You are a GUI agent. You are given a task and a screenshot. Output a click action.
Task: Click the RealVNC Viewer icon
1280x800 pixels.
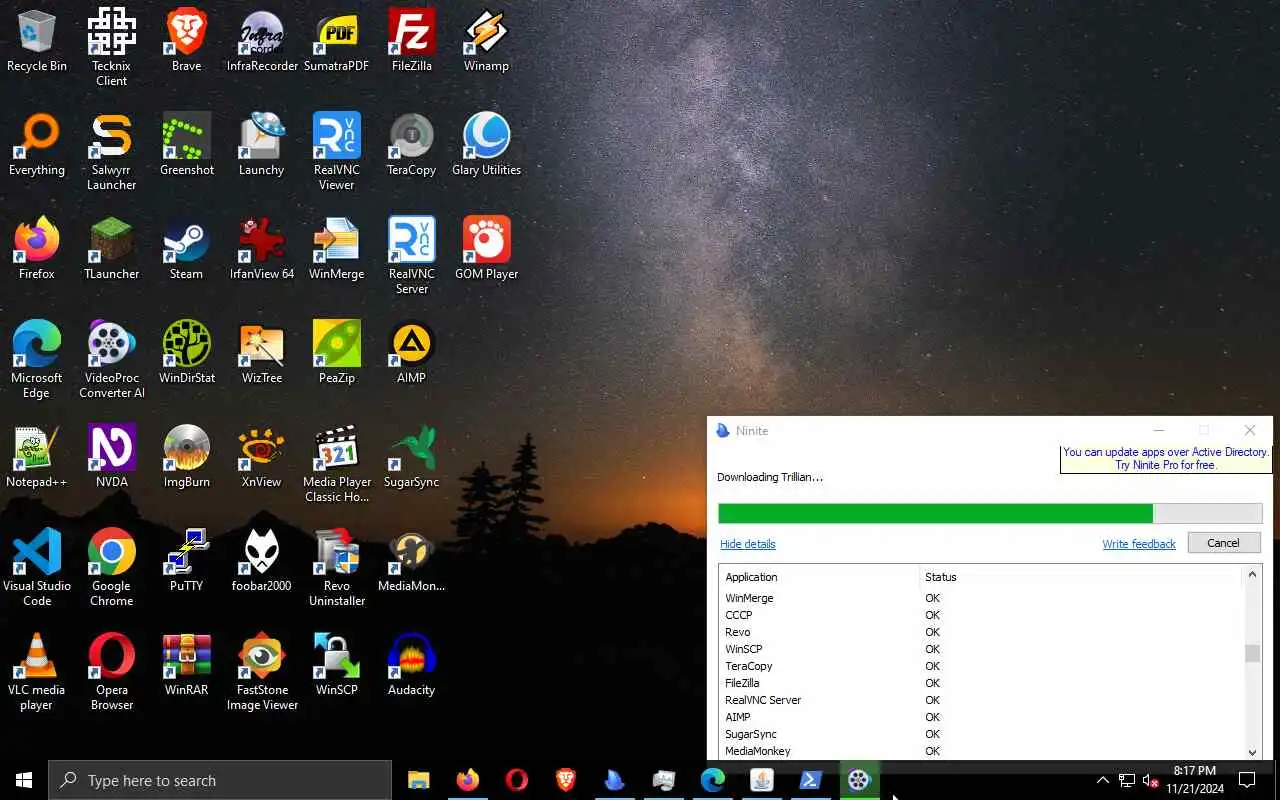[x=337, y=152]
